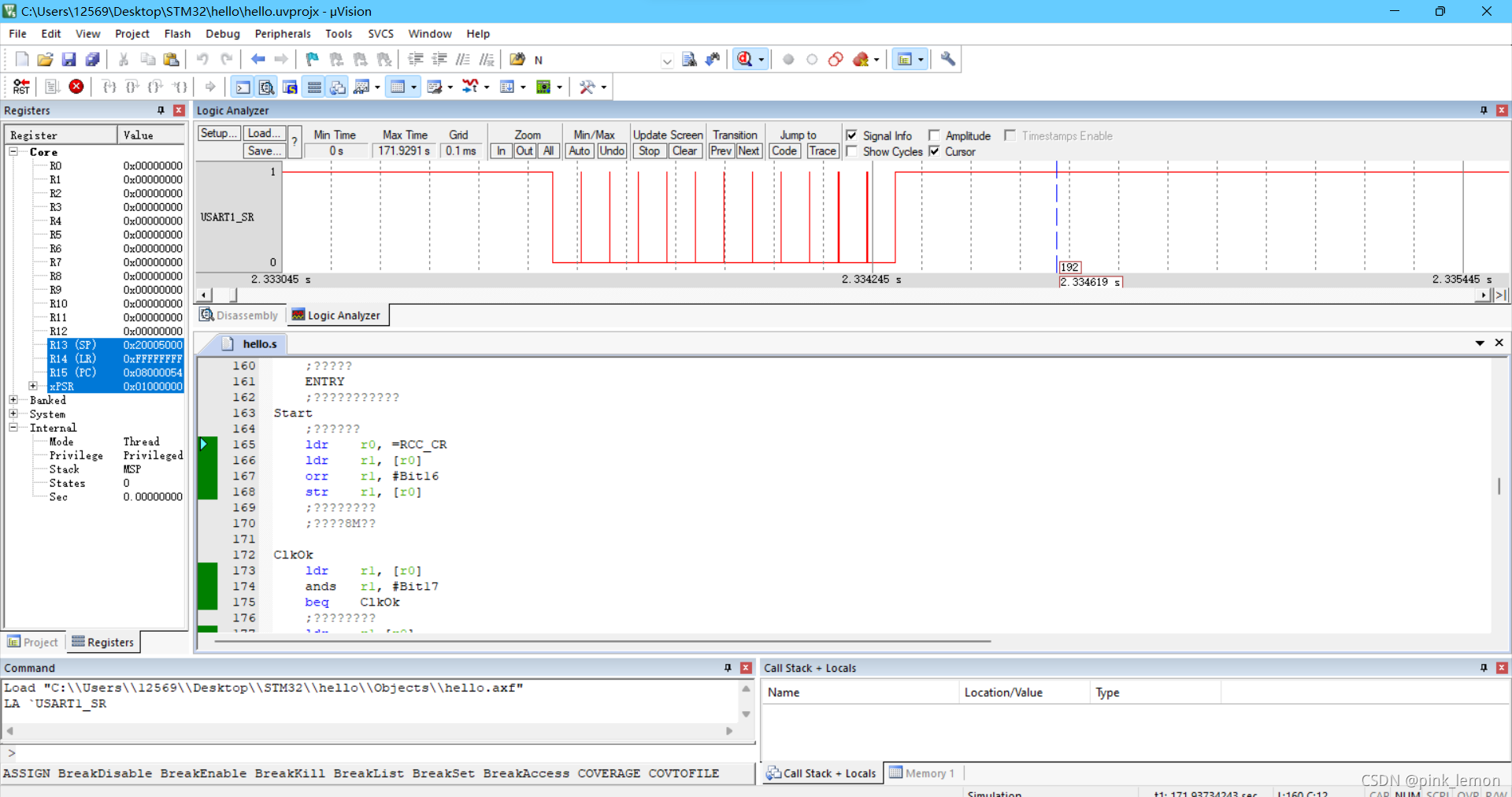Click the Clear button in Logic Analyzer
Image resolution: width=1512 pixels, height=797 pixels.
684,151
